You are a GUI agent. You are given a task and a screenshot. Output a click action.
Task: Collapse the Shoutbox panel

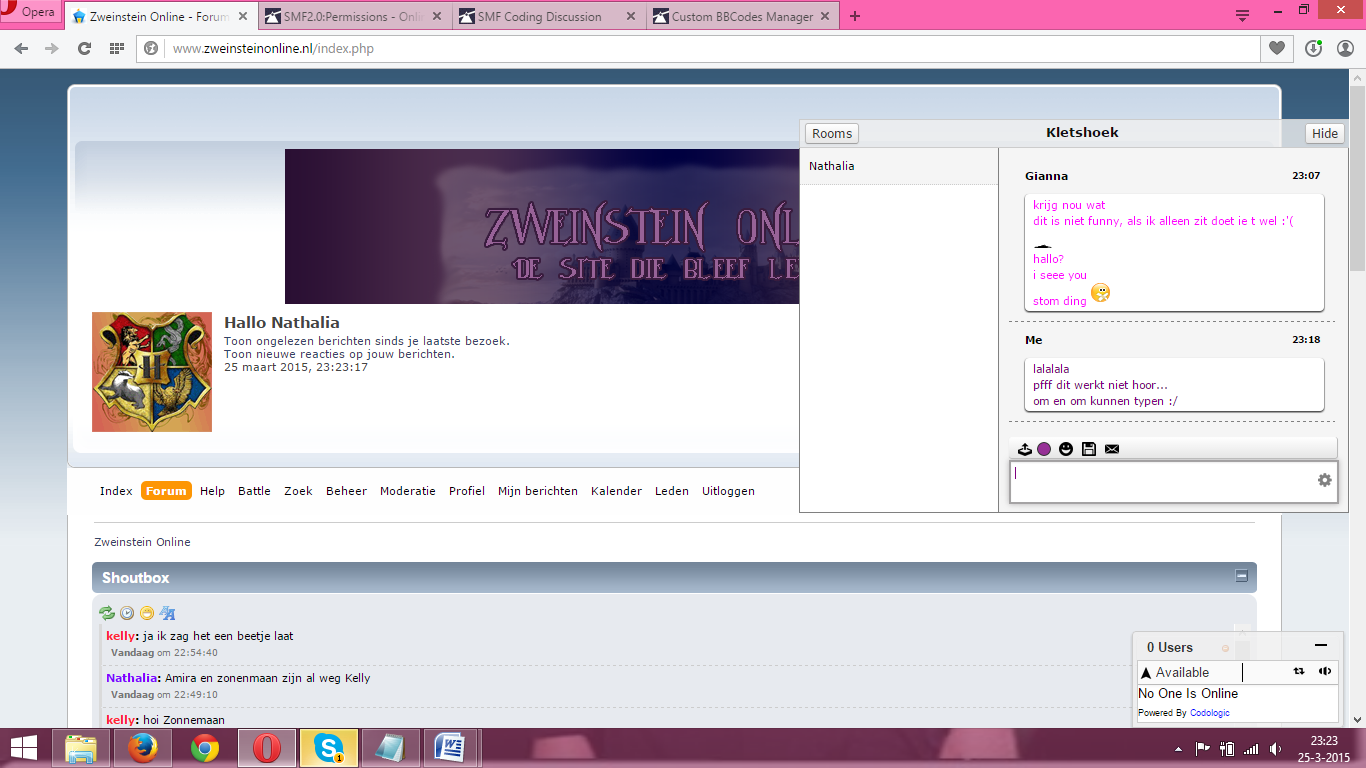pos(1242,576)
